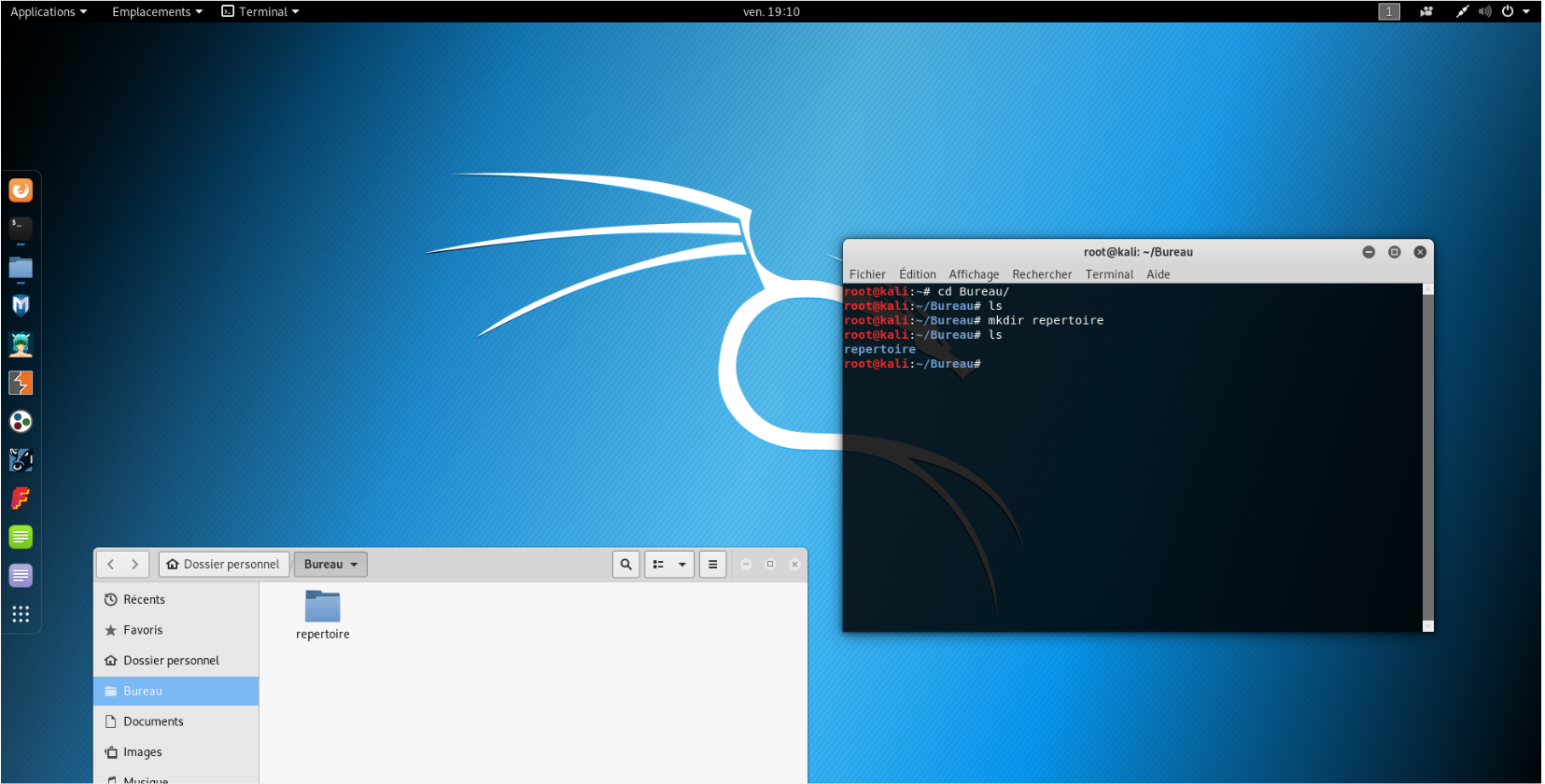Open the file manager hamburger menu

pyautogui.click(x=712, y=564)
